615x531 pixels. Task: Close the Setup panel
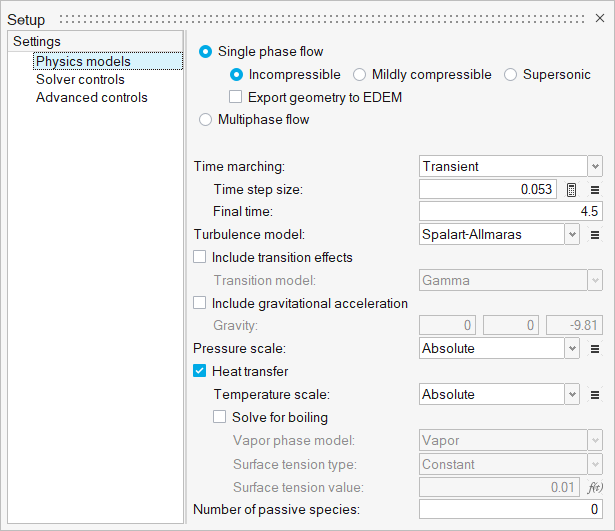tap(600, 18)
